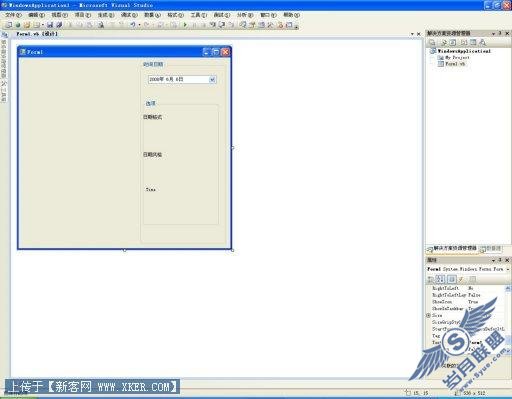This screenshot has height=399, width=512.
Task: Click the properties grid scroll up arrow
Action: pos(508,288)
